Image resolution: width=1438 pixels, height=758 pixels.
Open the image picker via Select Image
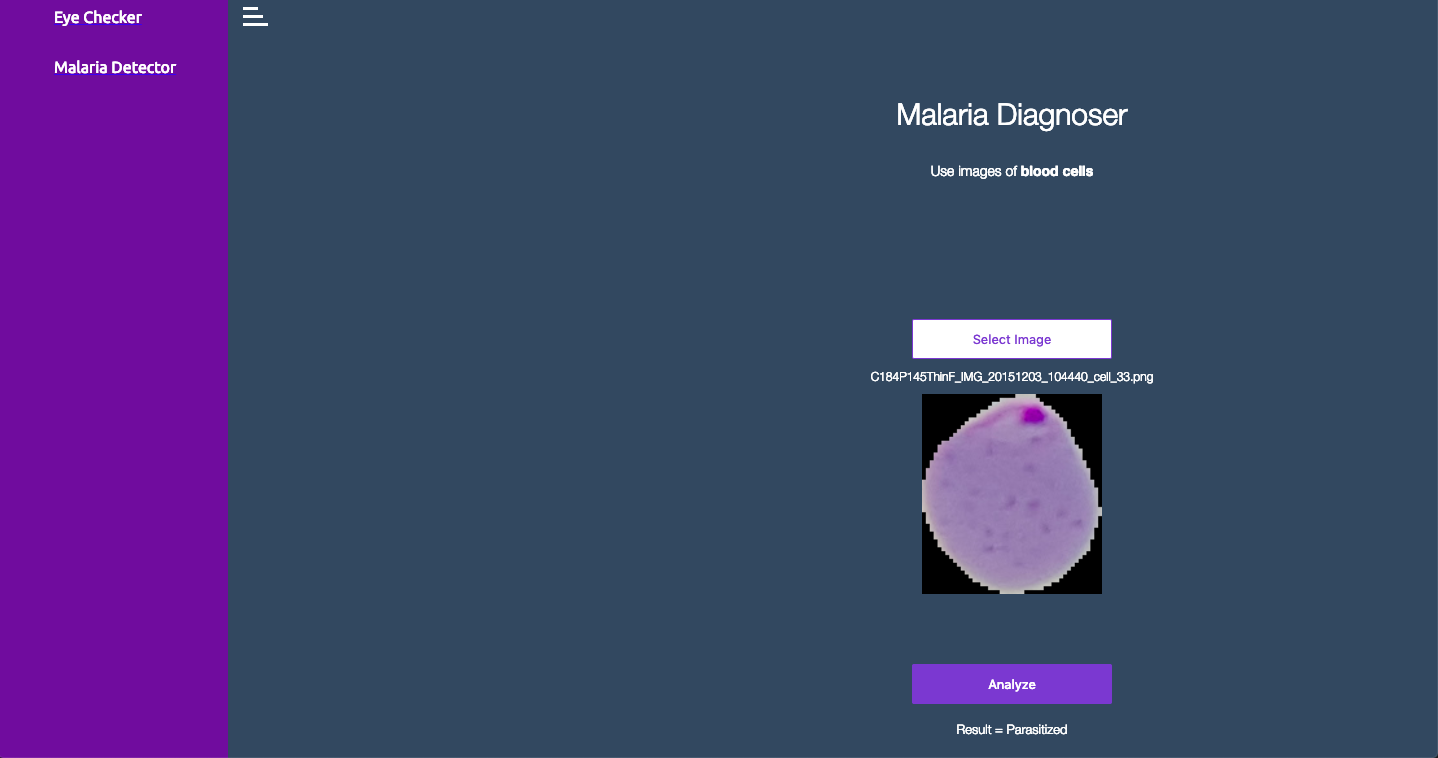1011,339
